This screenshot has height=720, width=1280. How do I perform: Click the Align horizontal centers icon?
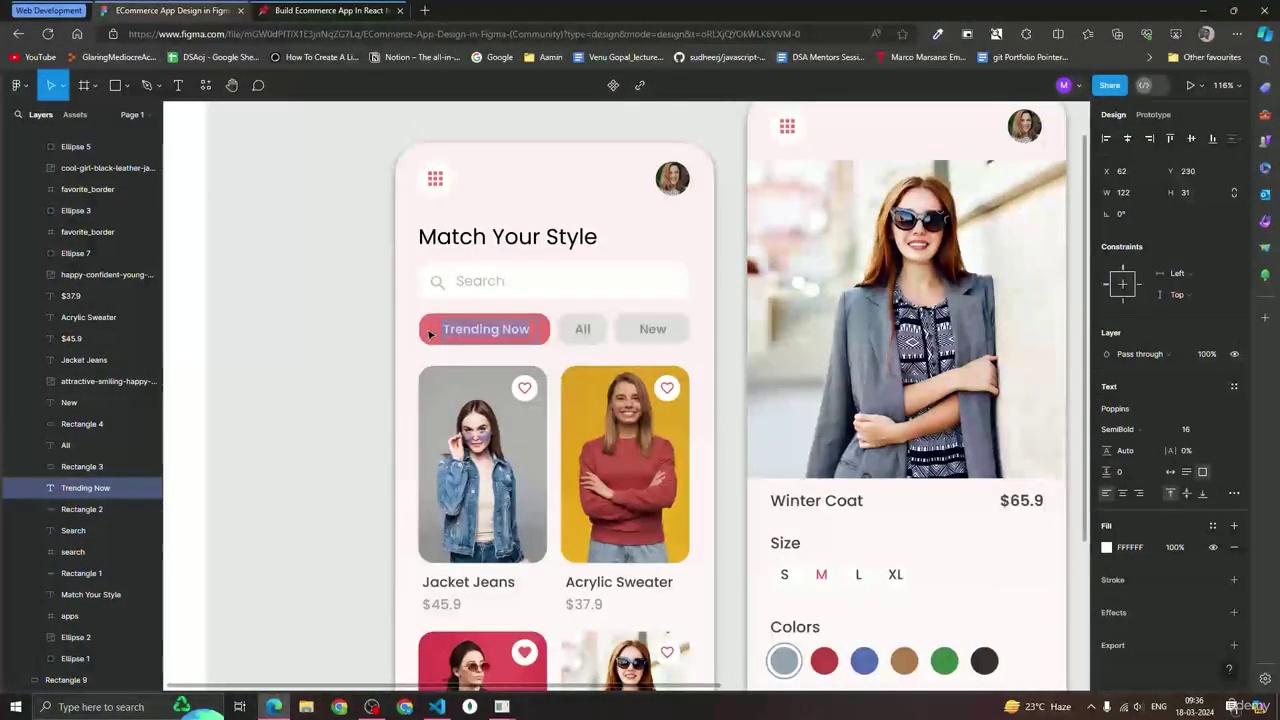[1127, 138]
